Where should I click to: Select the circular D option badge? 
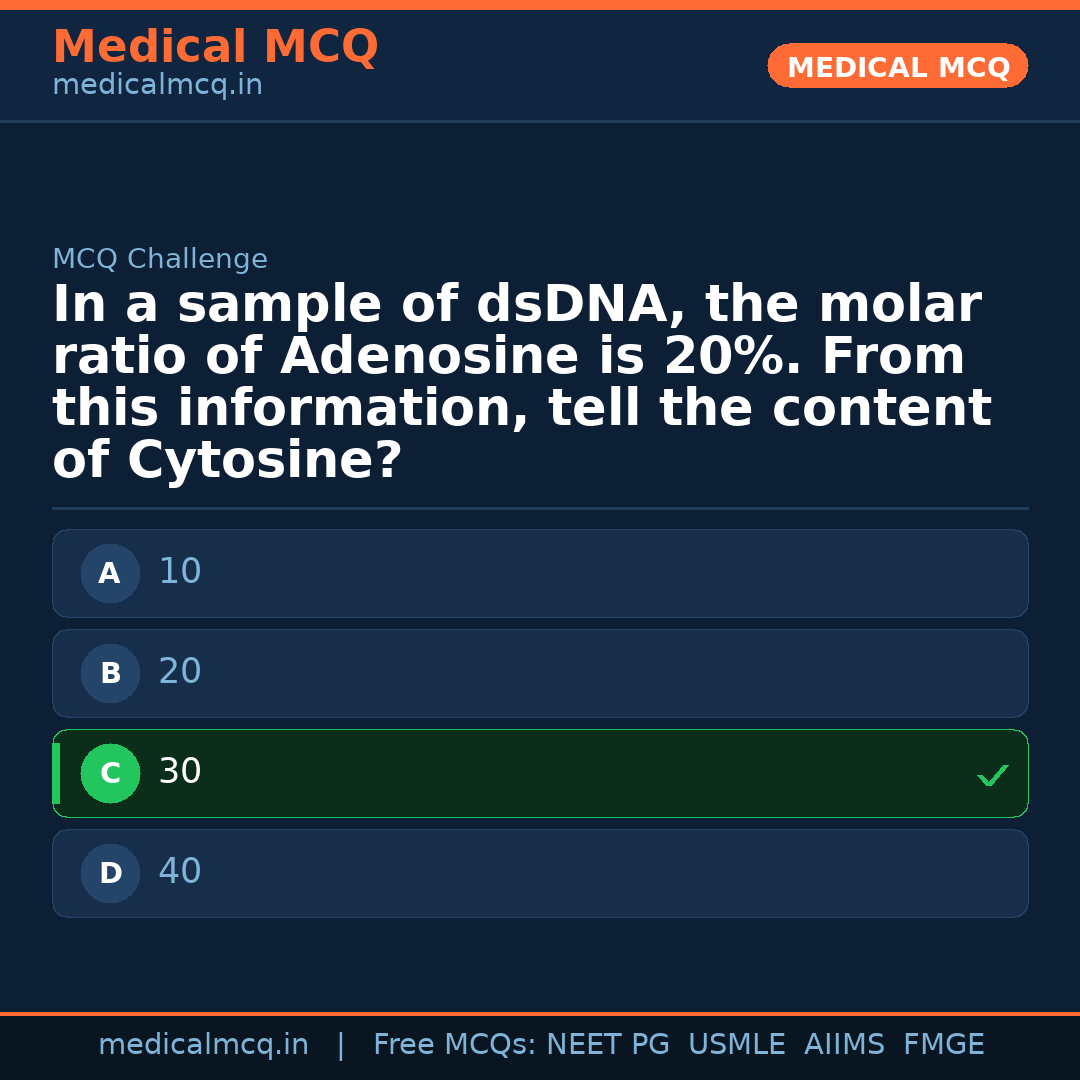pos(110,874)
